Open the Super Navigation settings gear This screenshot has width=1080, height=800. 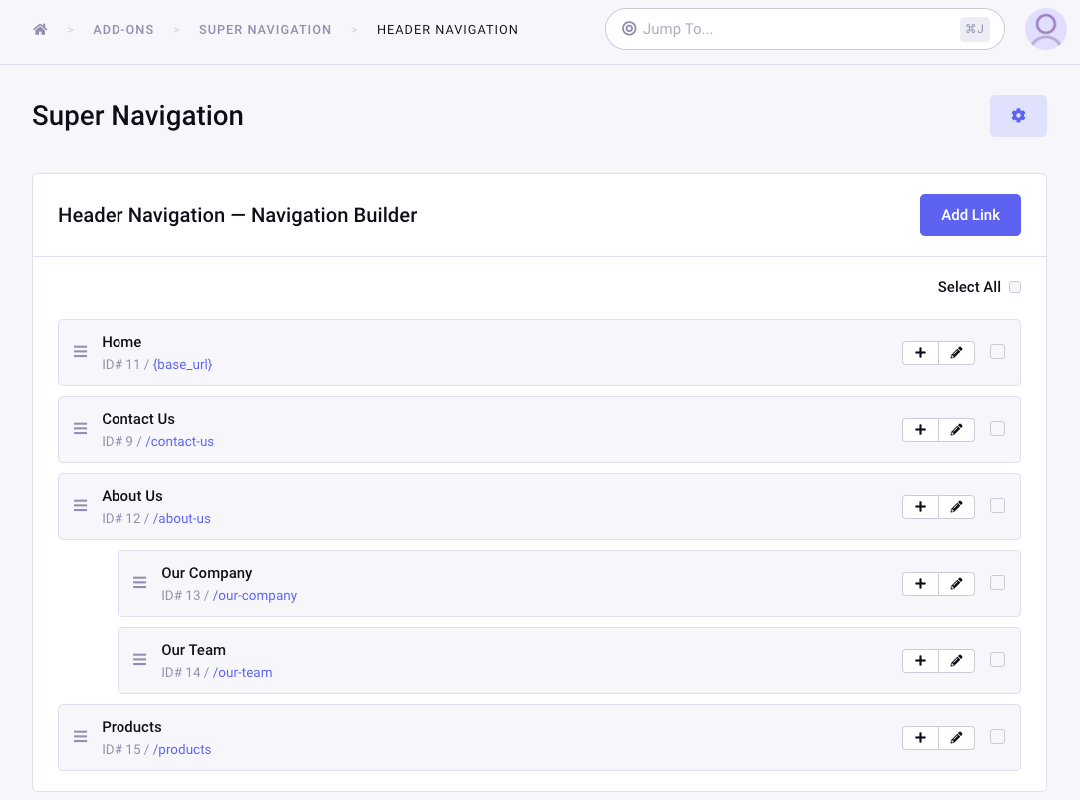1018,116
